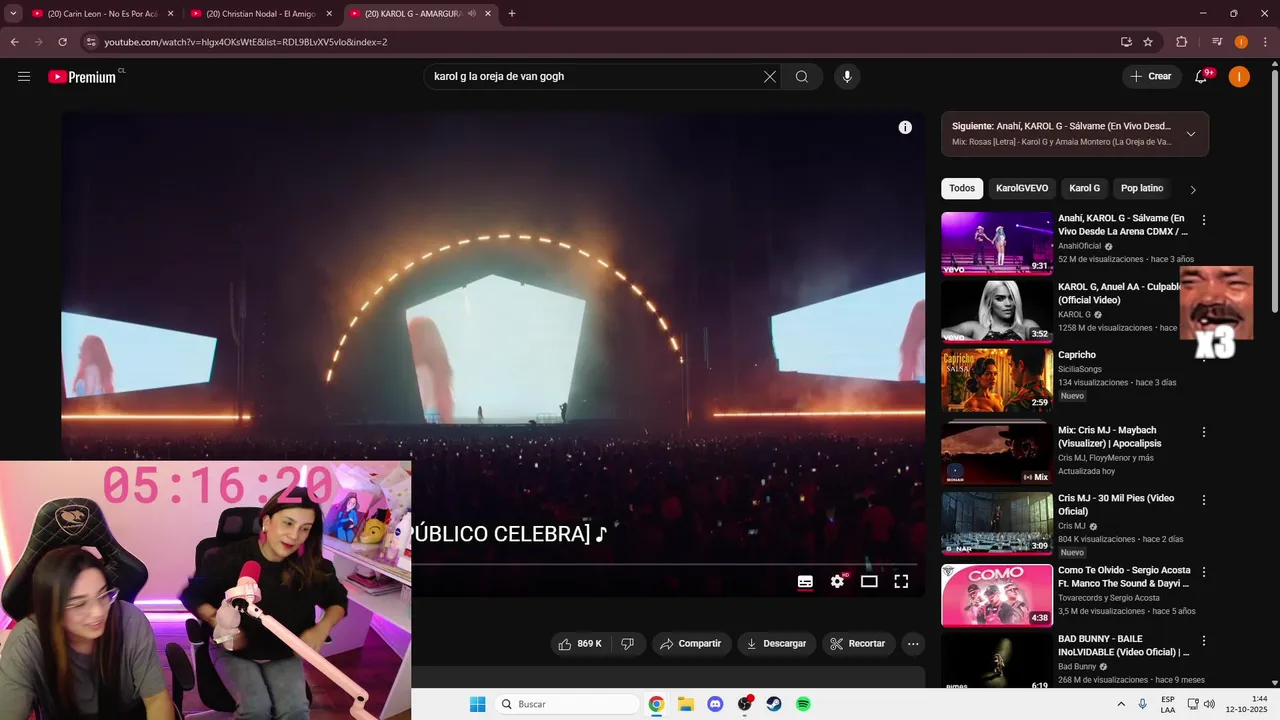1280x720 pixels.
Task: Close the Christian Nodal tab
Action: click(x=329, y=14)
